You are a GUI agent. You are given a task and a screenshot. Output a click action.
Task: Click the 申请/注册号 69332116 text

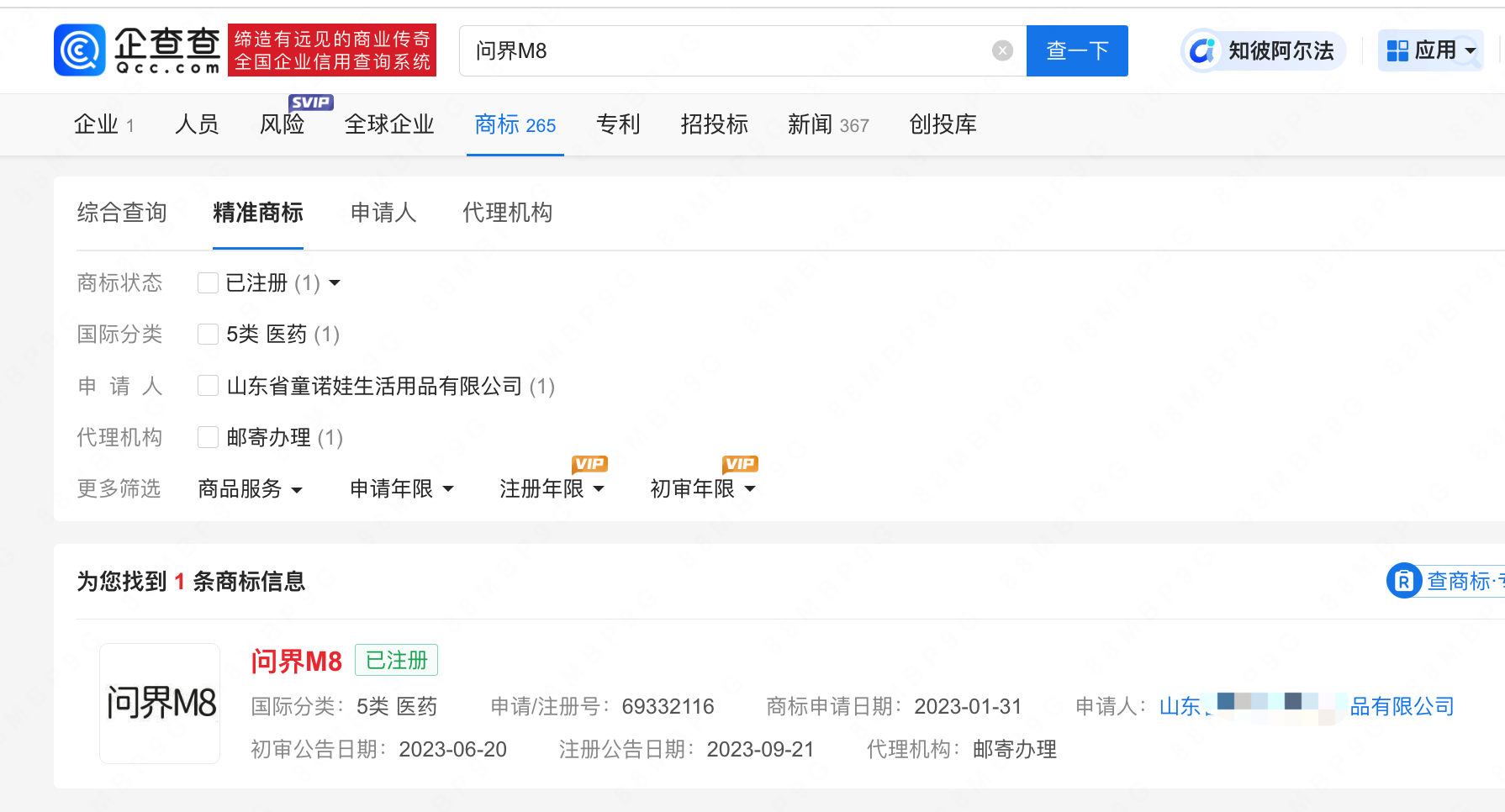click(x=602, y=707)
